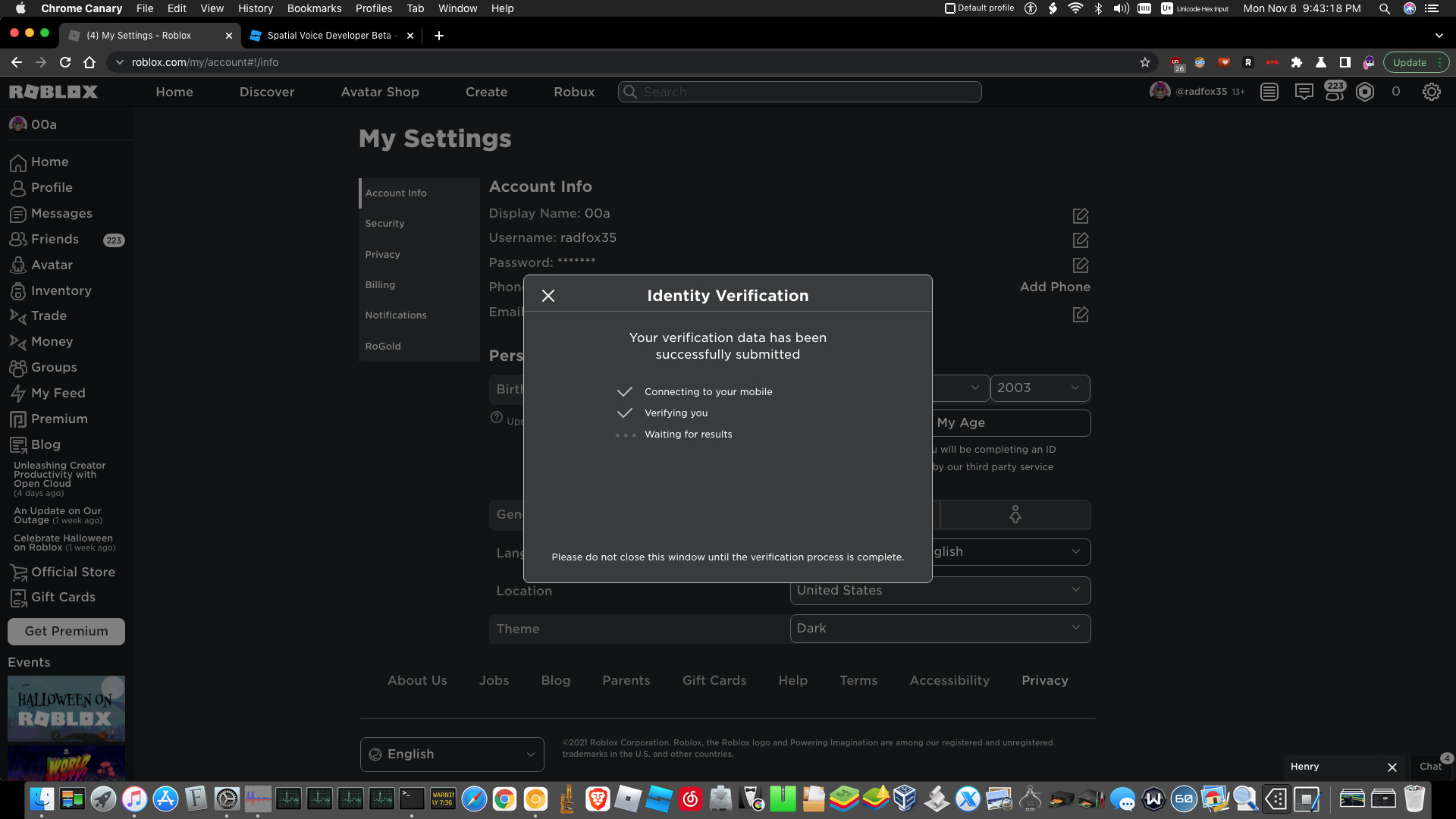The height and width of the screenshot is (819, 1456).
Task: Open the messages chat icon in header
Action: [x=1304, y=92]
